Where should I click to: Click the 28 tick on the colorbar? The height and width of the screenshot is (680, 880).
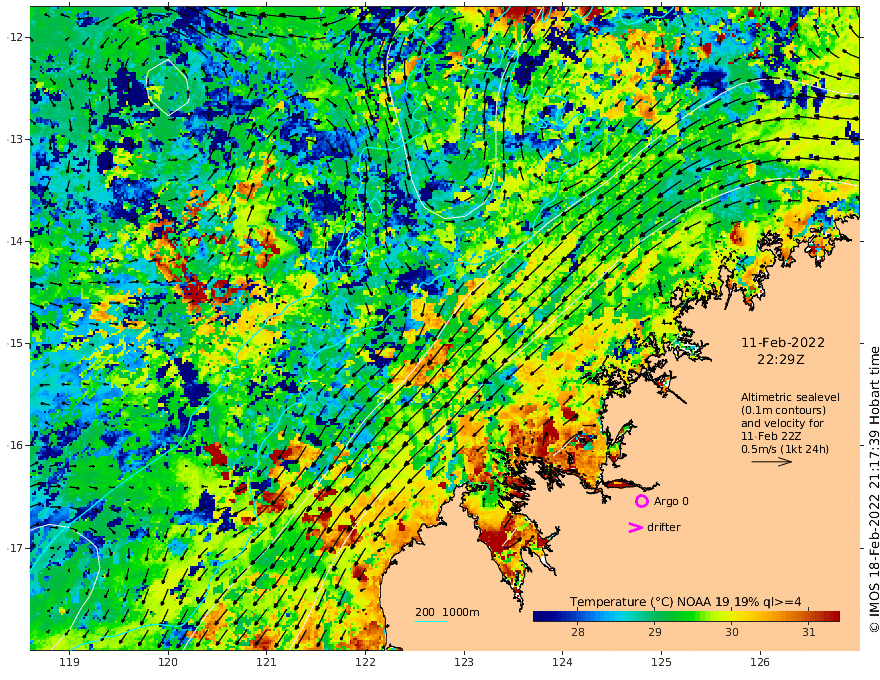click(x=578, y=632)
